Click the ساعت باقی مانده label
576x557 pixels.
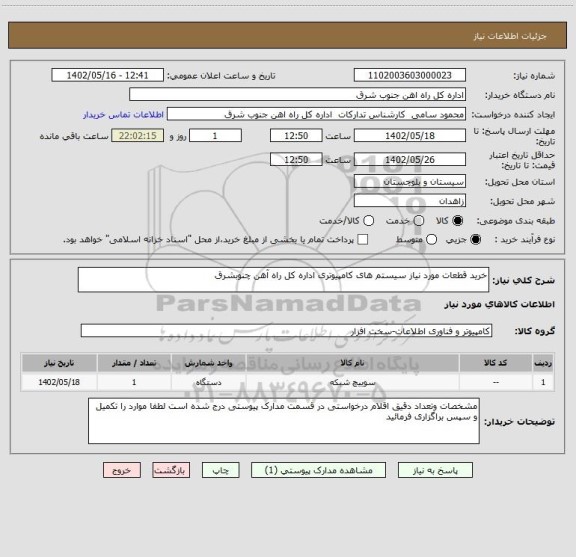(74, 136)
